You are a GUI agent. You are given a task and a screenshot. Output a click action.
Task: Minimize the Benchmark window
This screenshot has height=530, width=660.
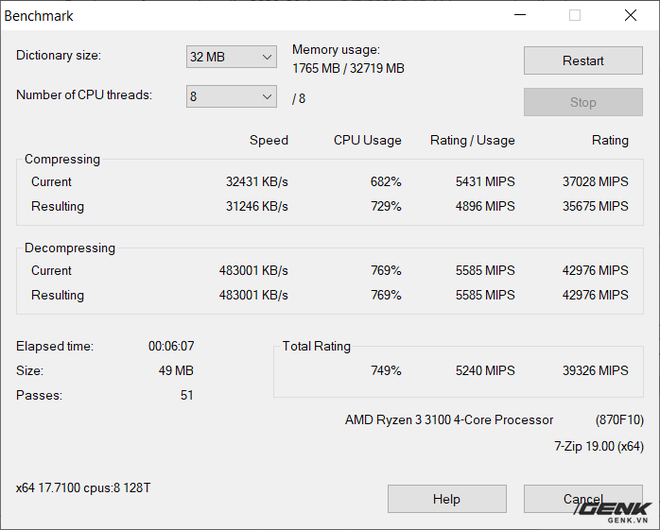[x=521, y=16]
